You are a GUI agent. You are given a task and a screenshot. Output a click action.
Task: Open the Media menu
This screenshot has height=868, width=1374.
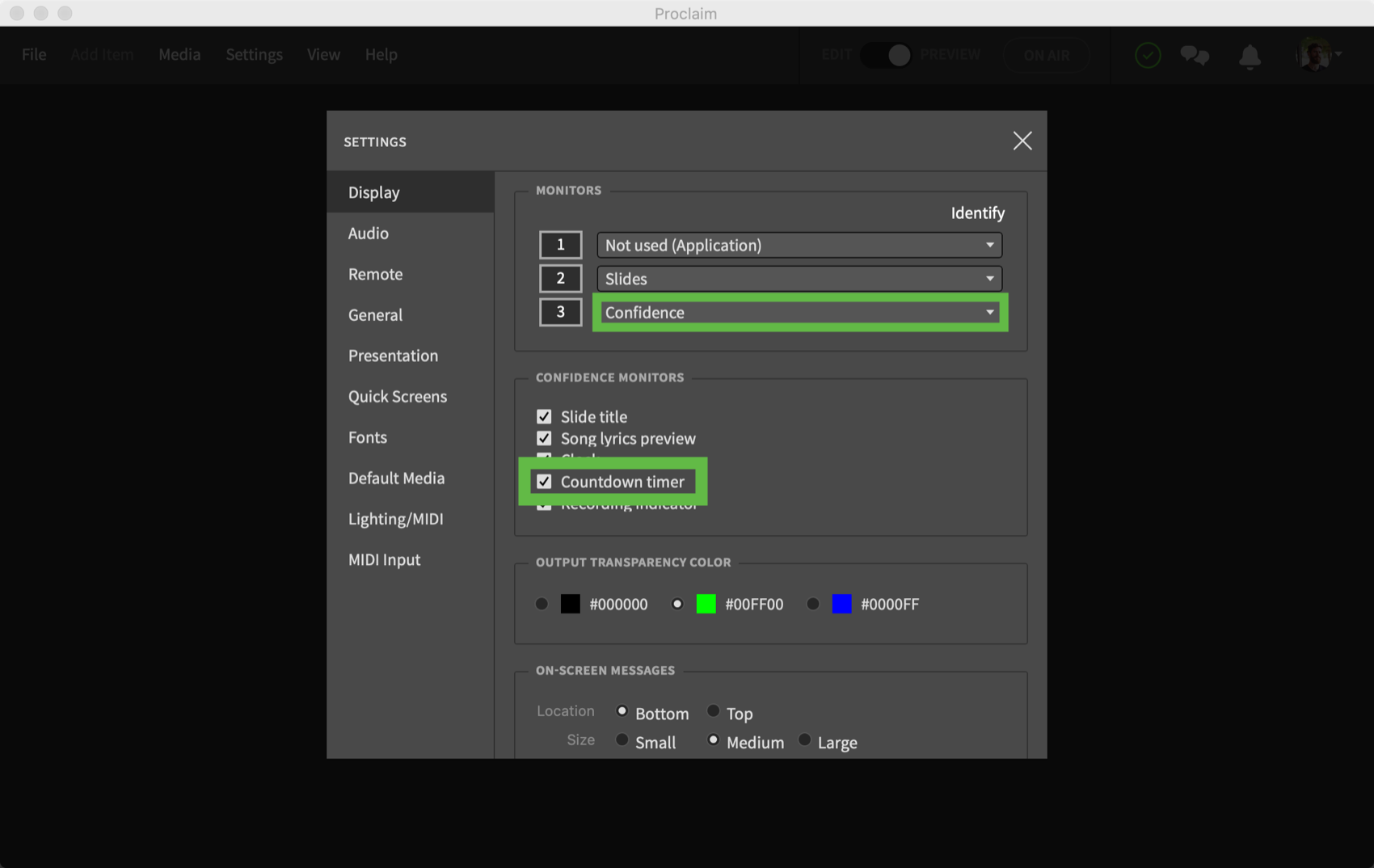point(179,54)
